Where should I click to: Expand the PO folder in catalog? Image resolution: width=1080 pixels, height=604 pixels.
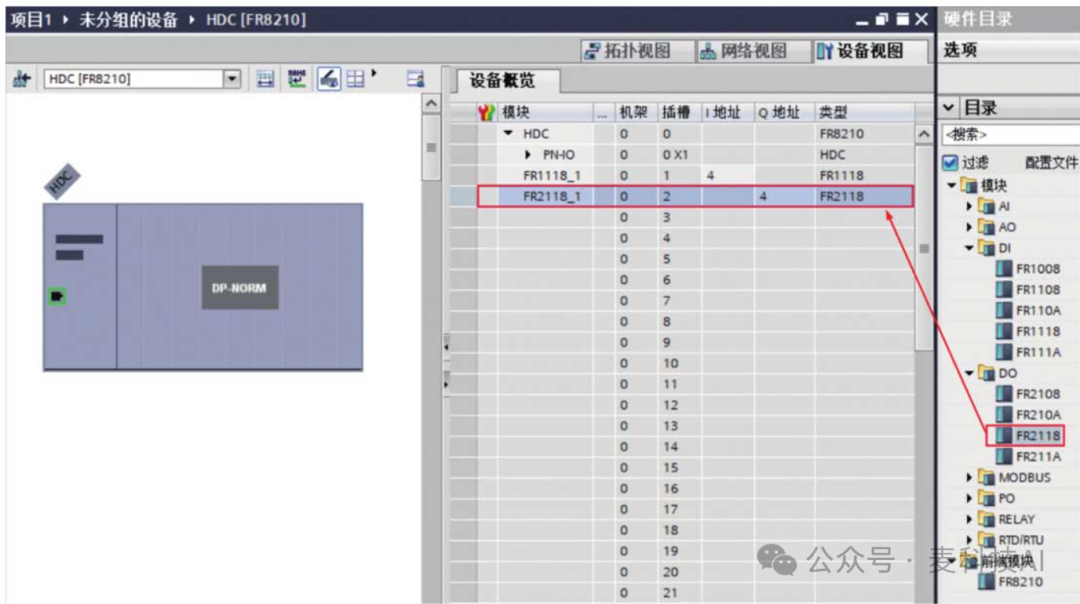pos(969,498)
